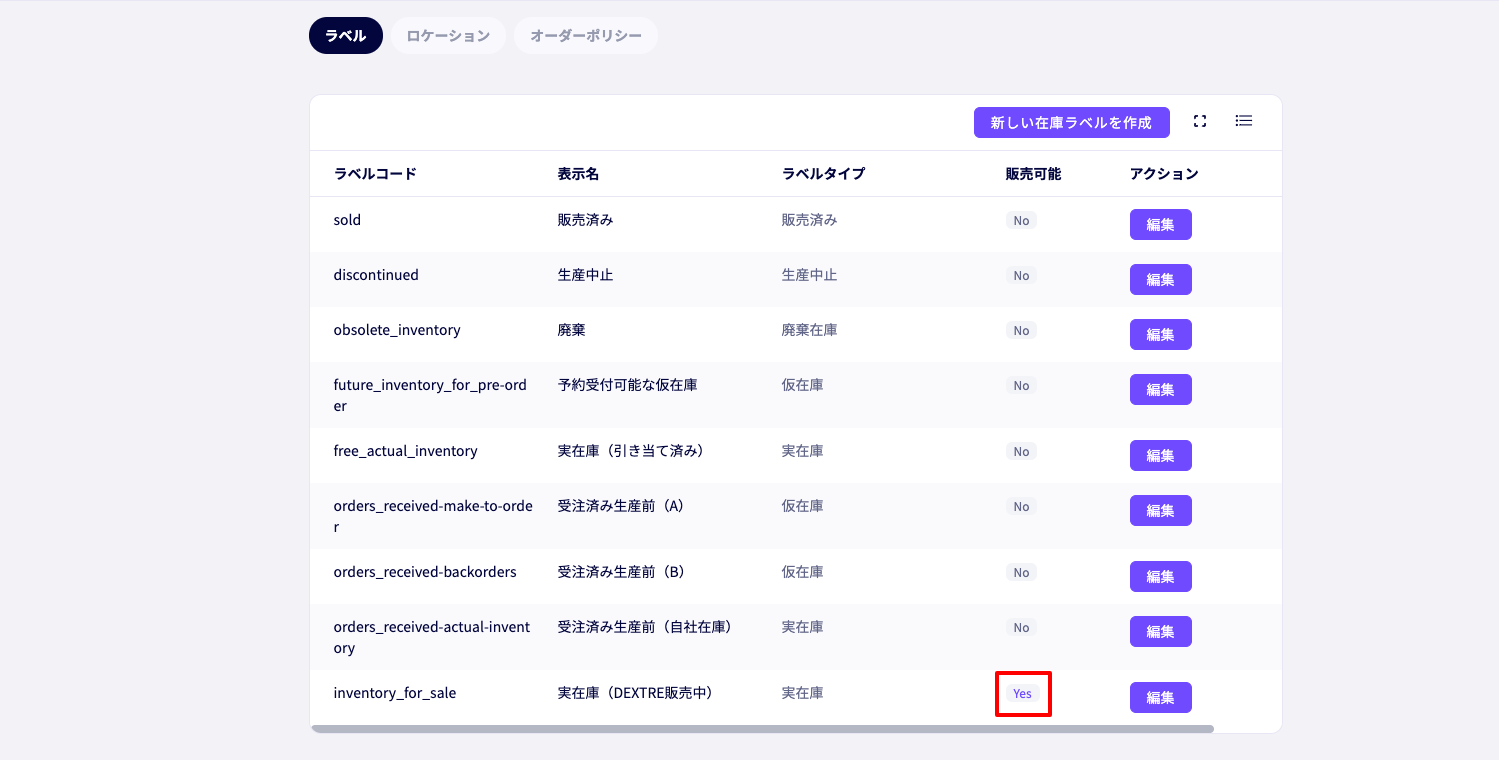Screen dimensions: 1499x760
Task: Edit the sold label row
Action: click(1161, 224)
